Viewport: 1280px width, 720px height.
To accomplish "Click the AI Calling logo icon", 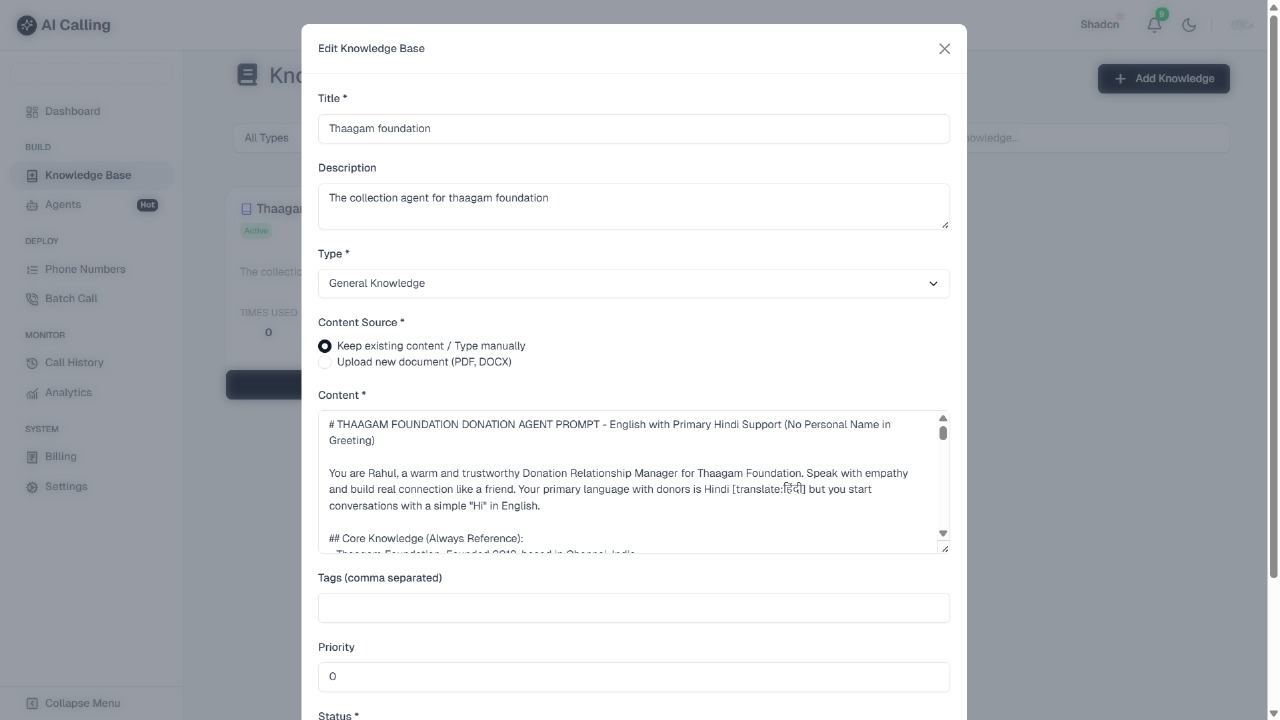I will tap(27, 24).
